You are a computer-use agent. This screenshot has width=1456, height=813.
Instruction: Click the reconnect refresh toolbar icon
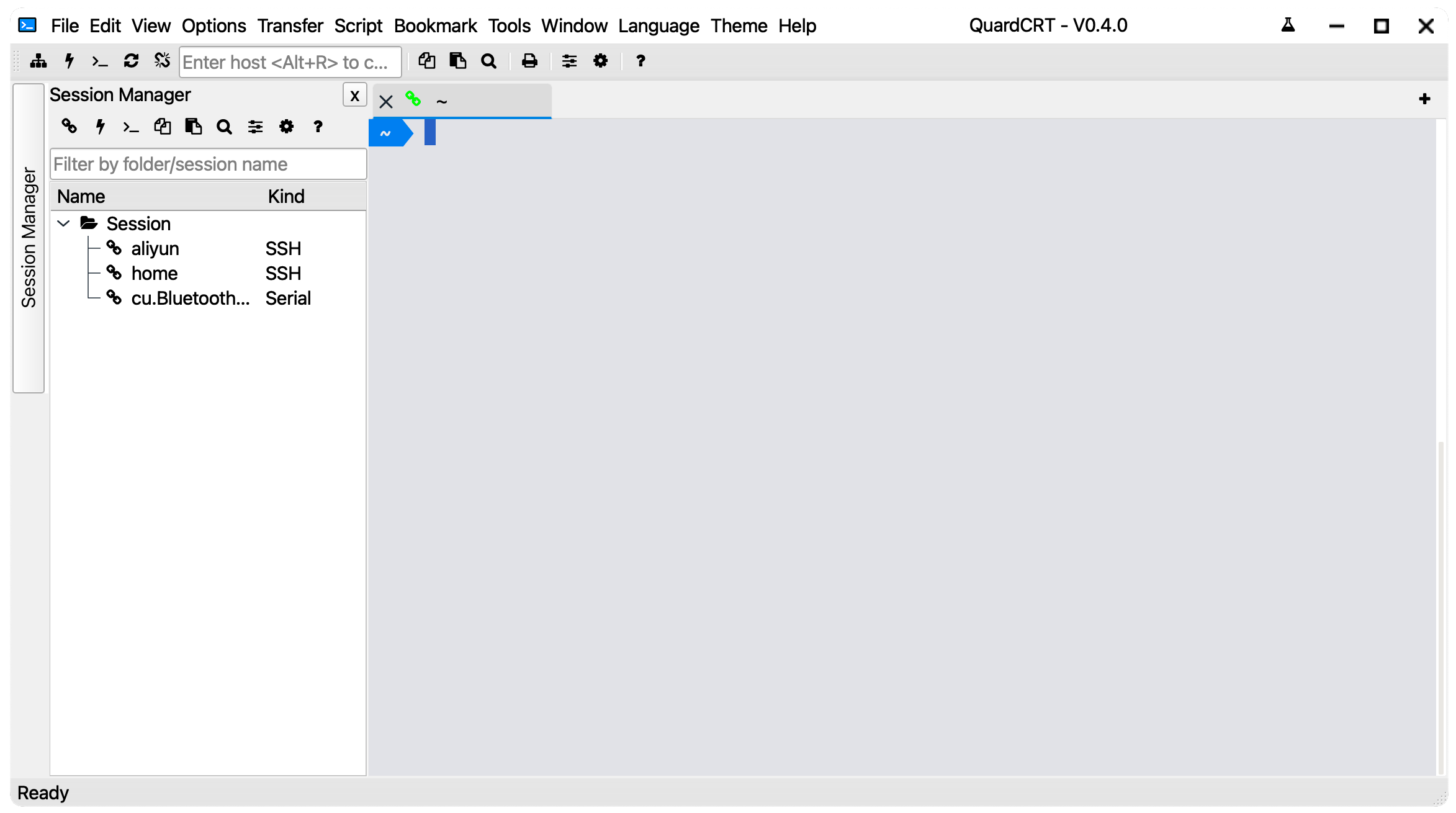tap(131, 61)
